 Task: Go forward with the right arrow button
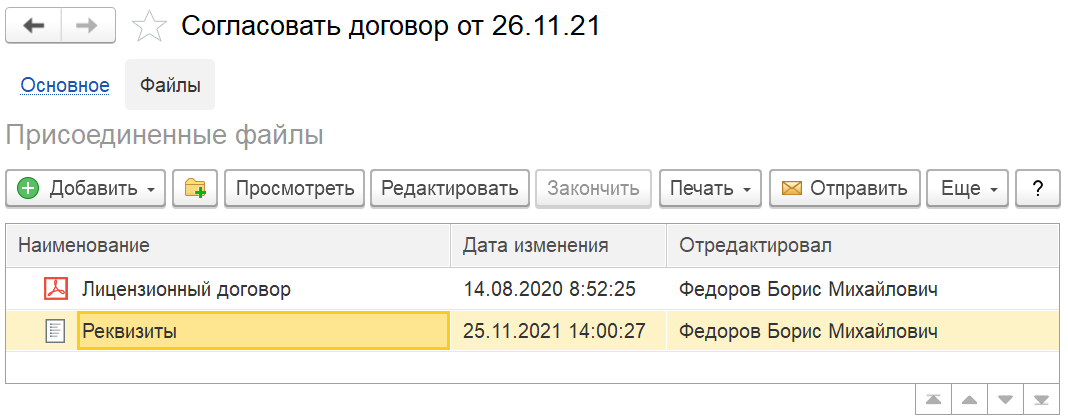(89, 27)
